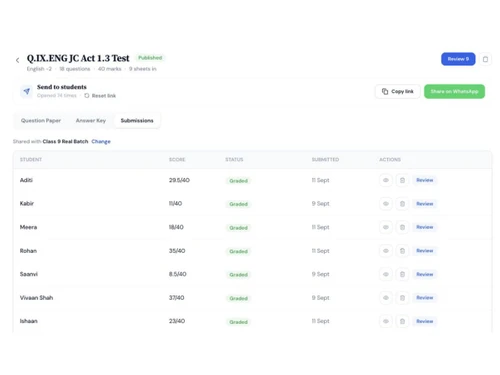500x375 pixels.
Task: Click student name Vivaan Shah
Action: (x=36, y=298)
